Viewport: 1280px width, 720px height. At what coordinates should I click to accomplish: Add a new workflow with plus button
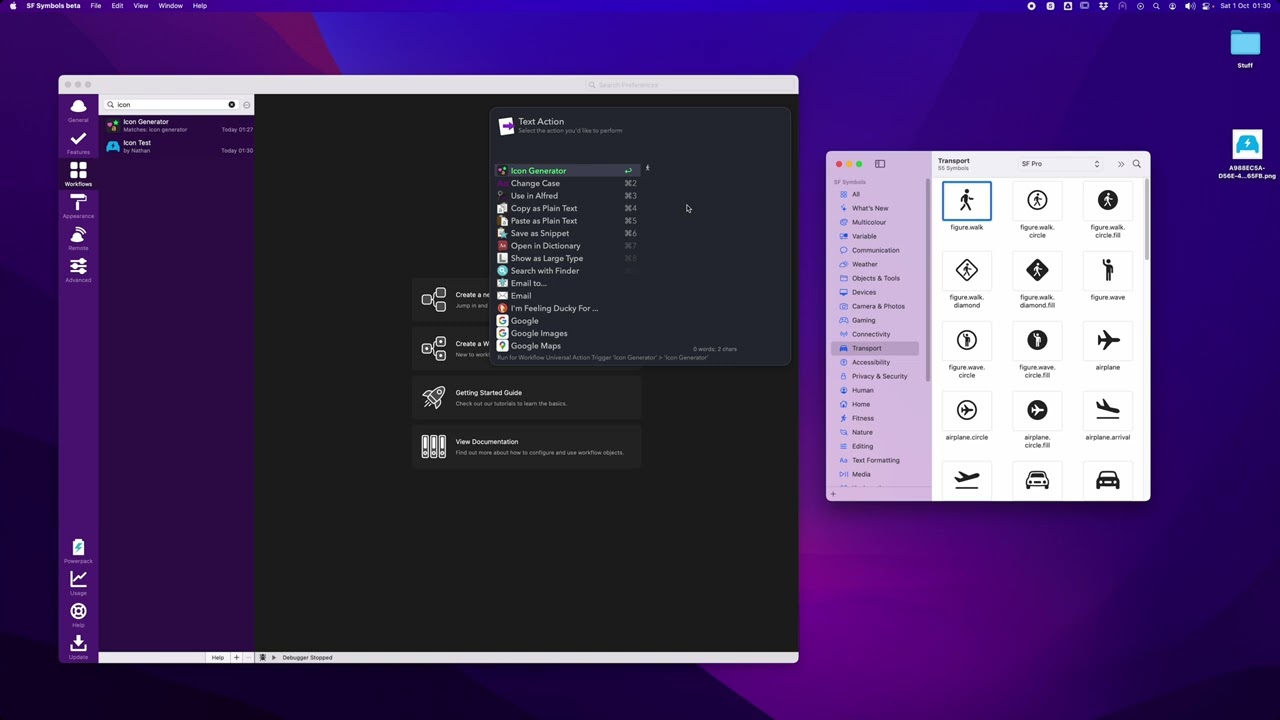[236, 657]
